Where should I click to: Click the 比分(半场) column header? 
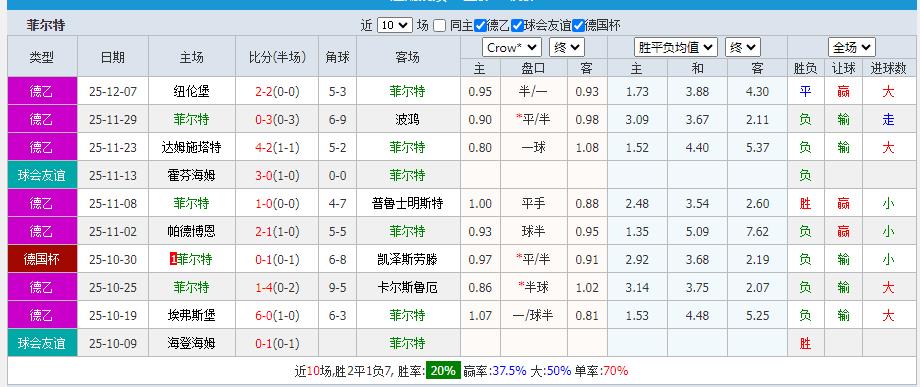point(277,57)
